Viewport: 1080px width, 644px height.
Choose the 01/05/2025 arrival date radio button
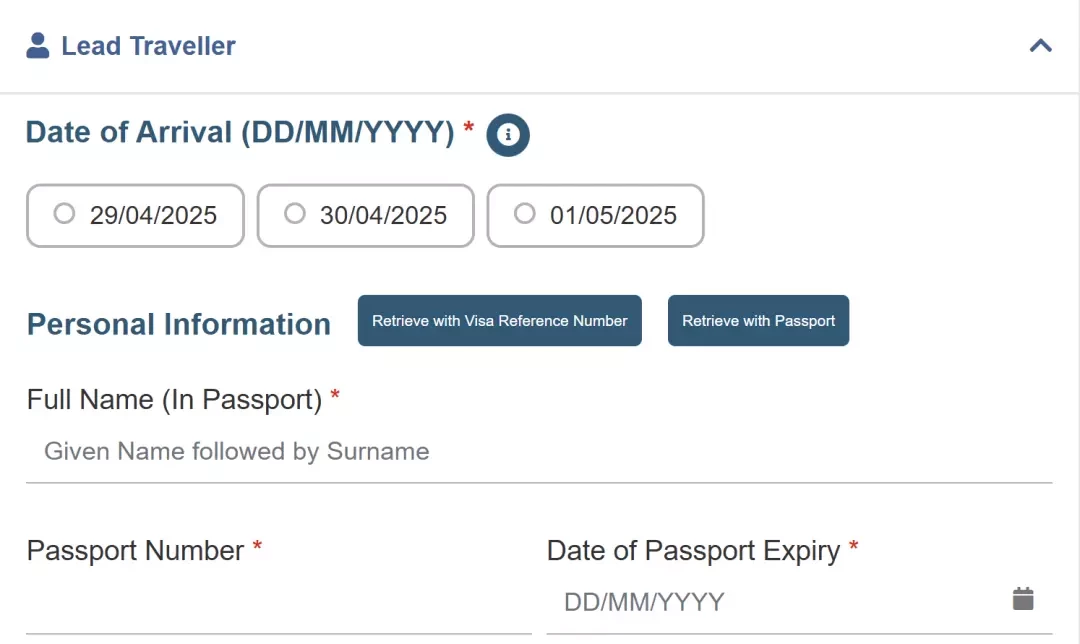coord(524,214)
